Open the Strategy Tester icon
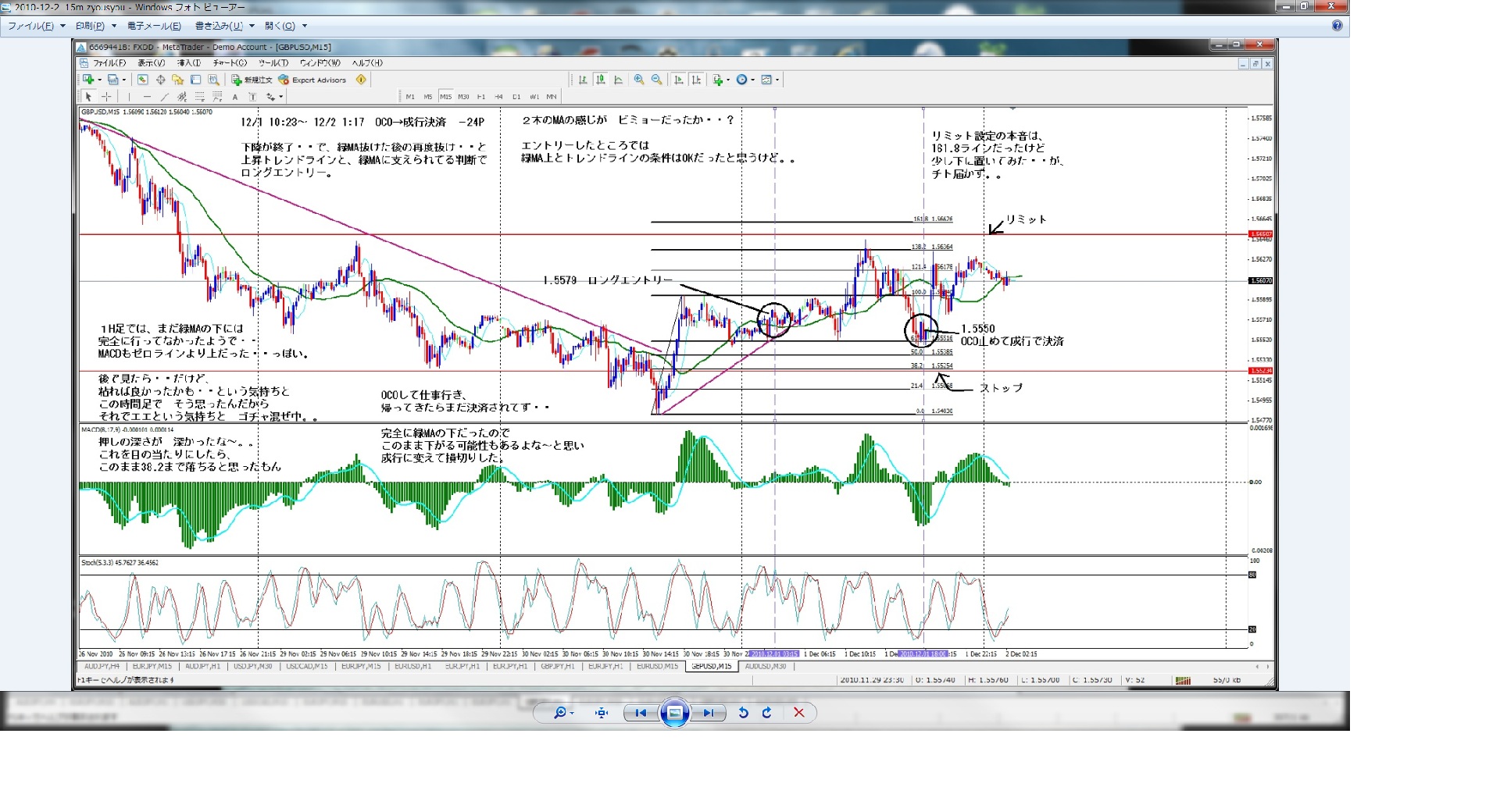This screenshot has width=1500, height=812. point(213,80)
